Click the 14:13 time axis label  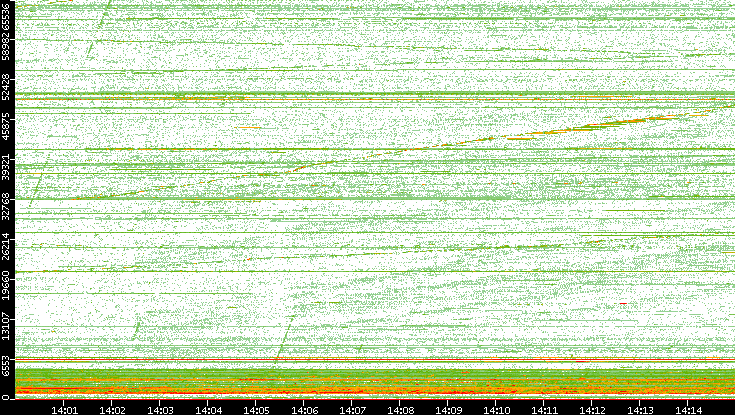pos(640,409)
